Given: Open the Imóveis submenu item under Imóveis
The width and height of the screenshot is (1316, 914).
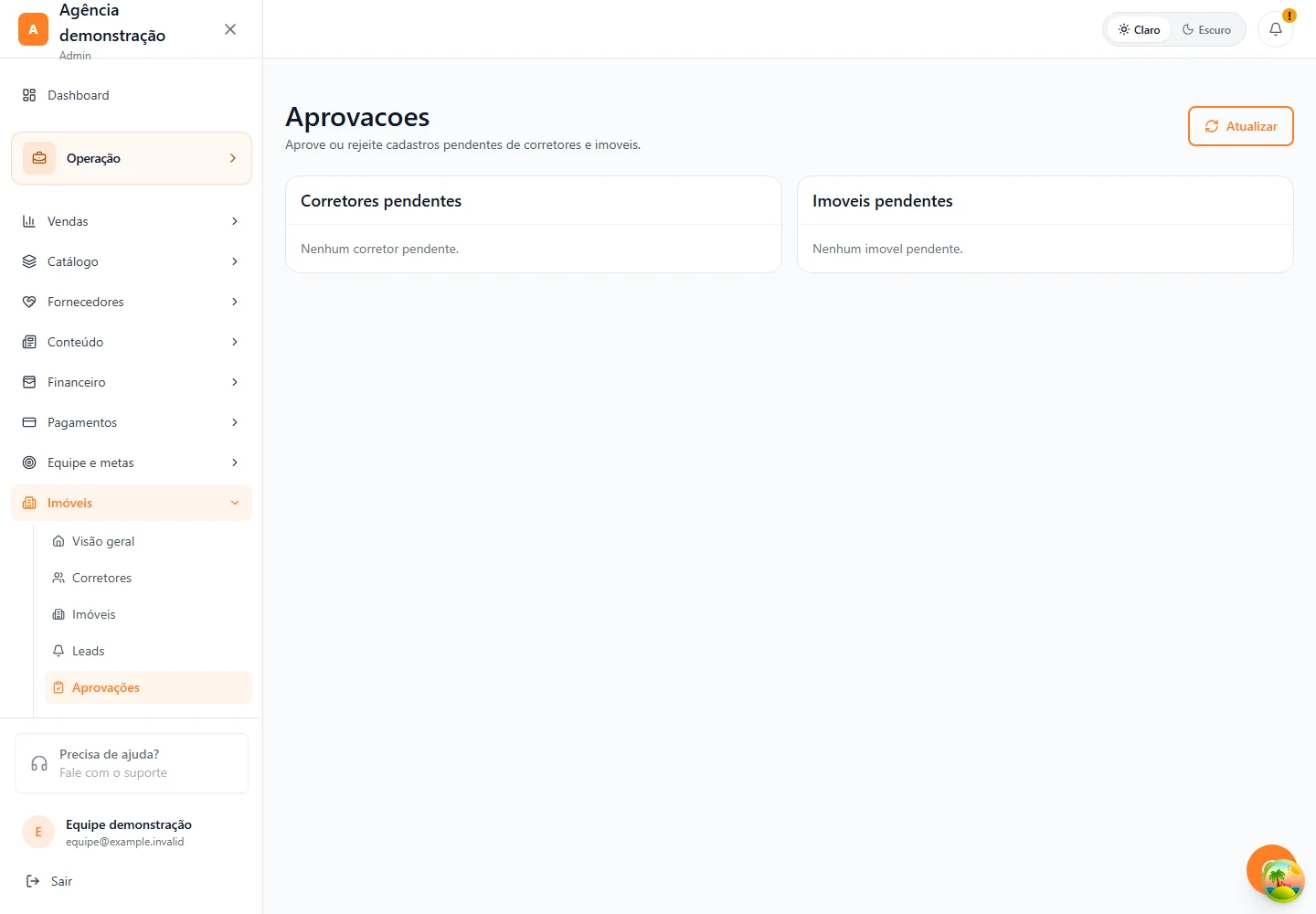Looking at the screenshot, I should [148, 614].
